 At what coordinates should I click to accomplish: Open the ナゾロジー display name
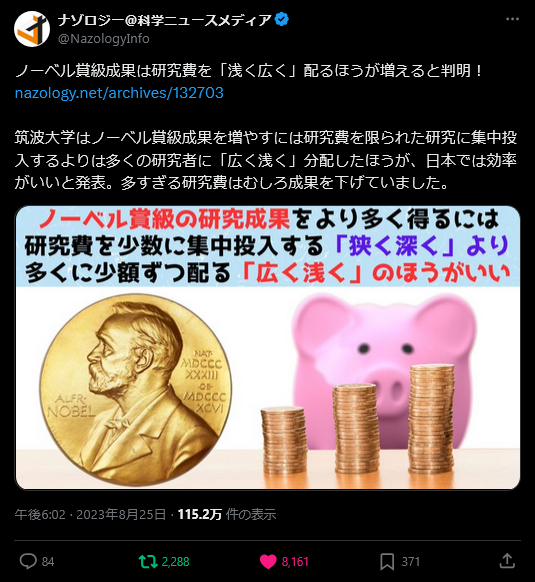164,20
